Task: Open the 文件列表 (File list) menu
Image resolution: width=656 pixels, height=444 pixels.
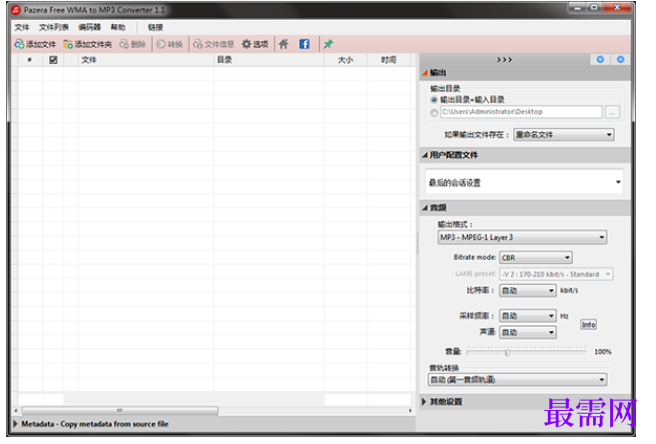Action: click(54, 27)
